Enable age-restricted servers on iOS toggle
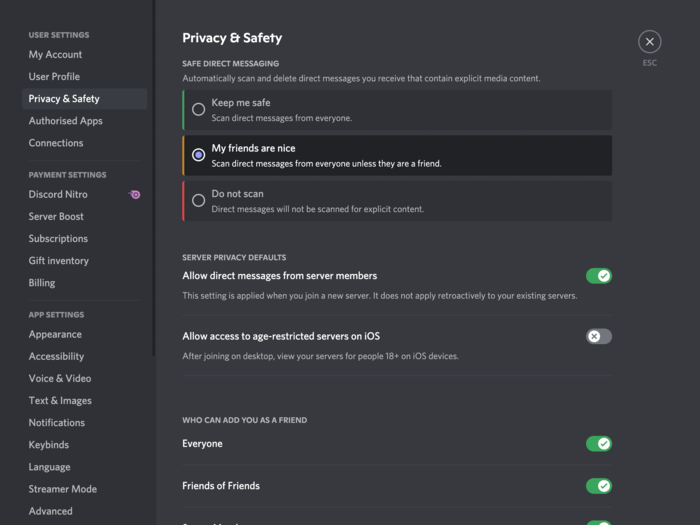The height and width of the screenshot is (525, 700). pos(599,336)
